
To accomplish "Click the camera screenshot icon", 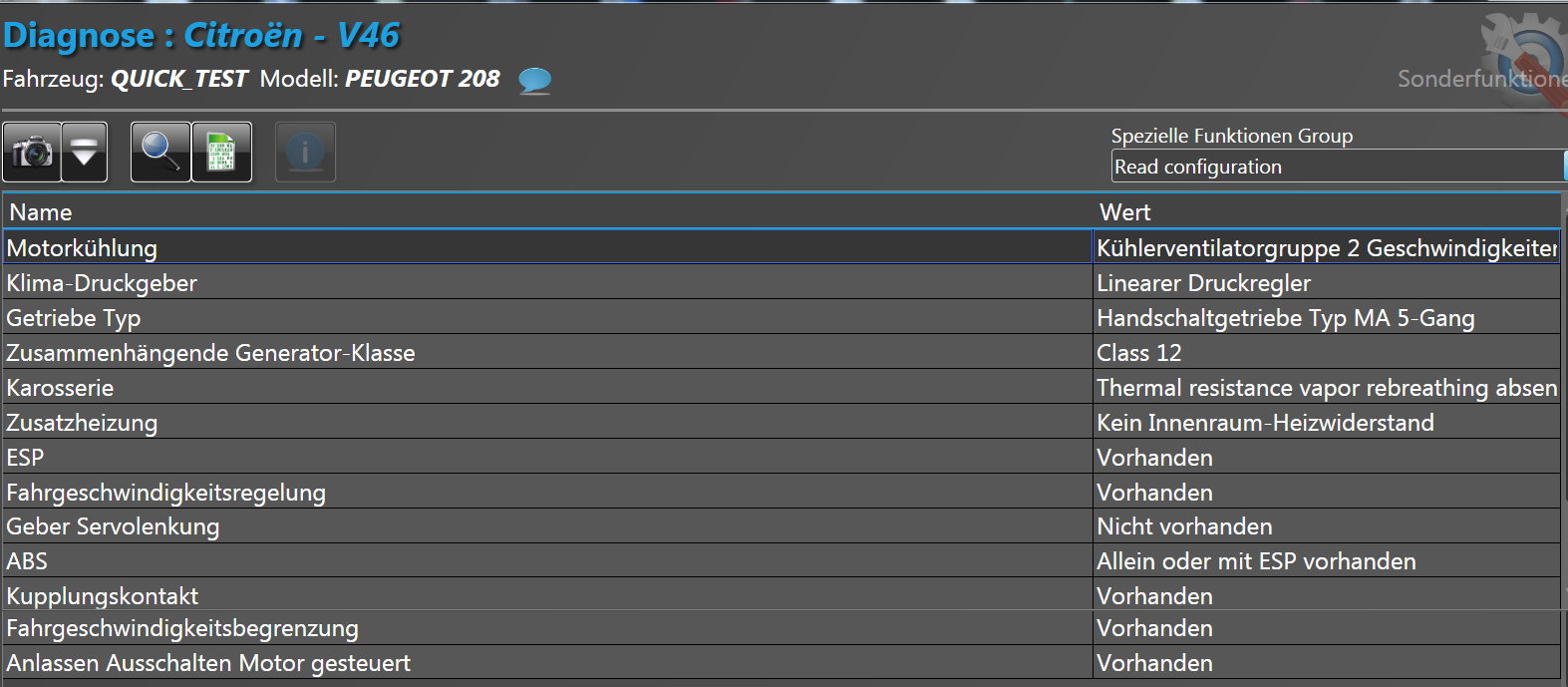I will (x=33, y=153).
